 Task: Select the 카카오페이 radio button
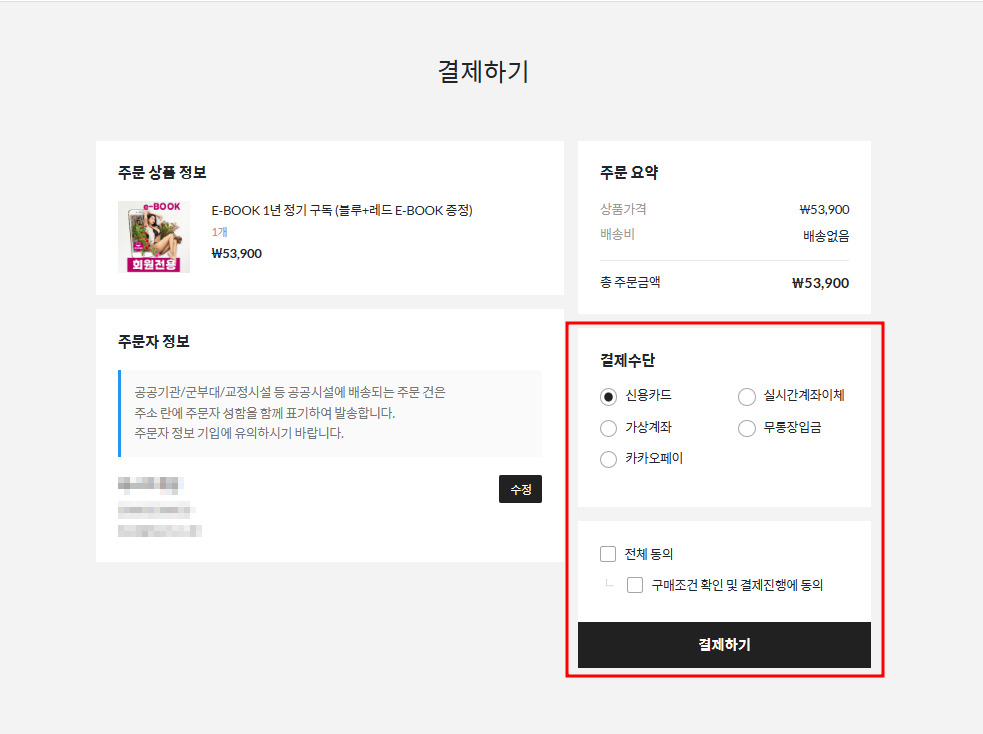pyautogui.click(x=608, y=459)
